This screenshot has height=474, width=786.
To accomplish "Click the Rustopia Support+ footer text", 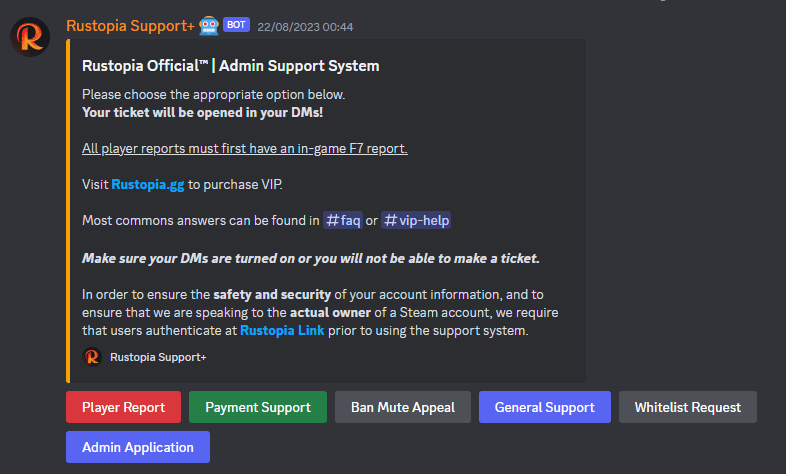I will (158, 356).
